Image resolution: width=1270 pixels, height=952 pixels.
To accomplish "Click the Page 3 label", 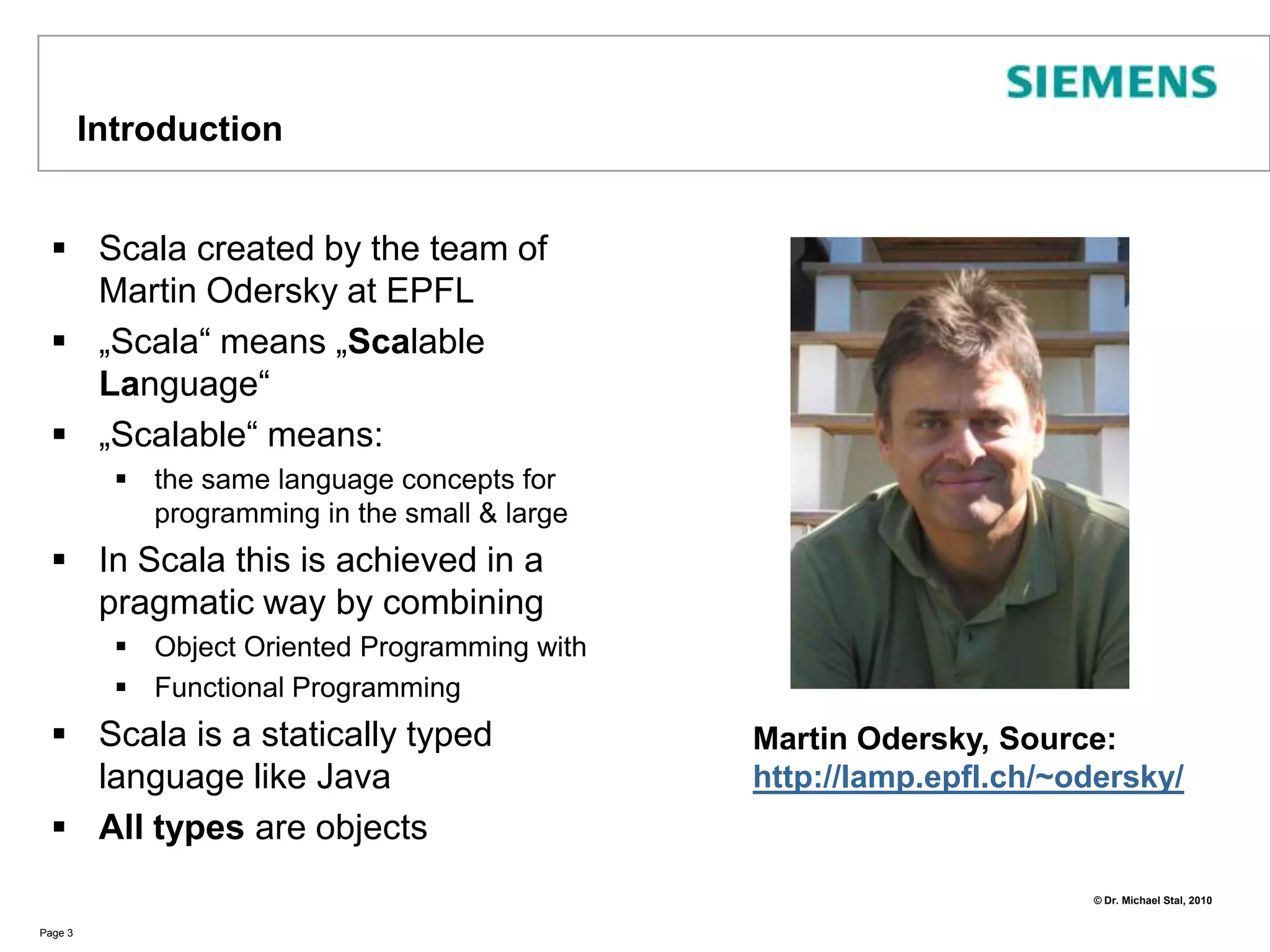I will pos(56,933).
